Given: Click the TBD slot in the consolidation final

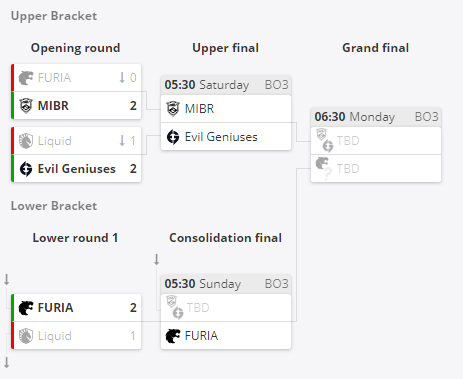Looking at the screenshot, I should coord(226,308).
